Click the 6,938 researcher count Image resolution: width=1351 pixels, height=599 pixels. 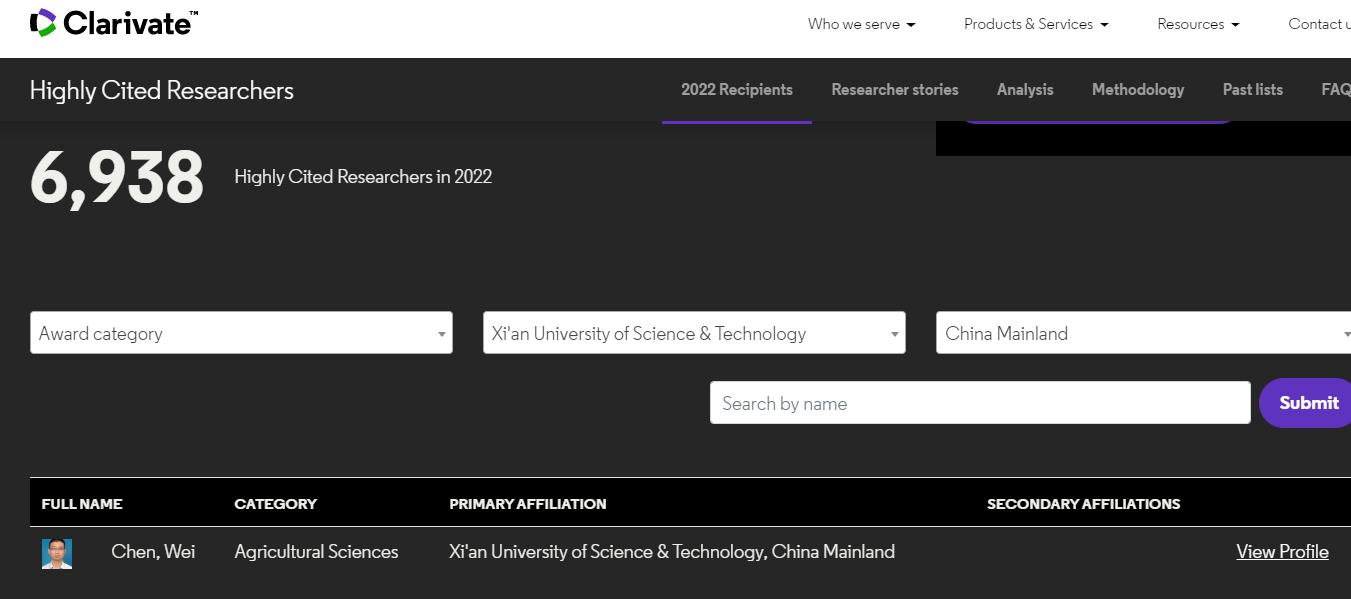(117, 178)
